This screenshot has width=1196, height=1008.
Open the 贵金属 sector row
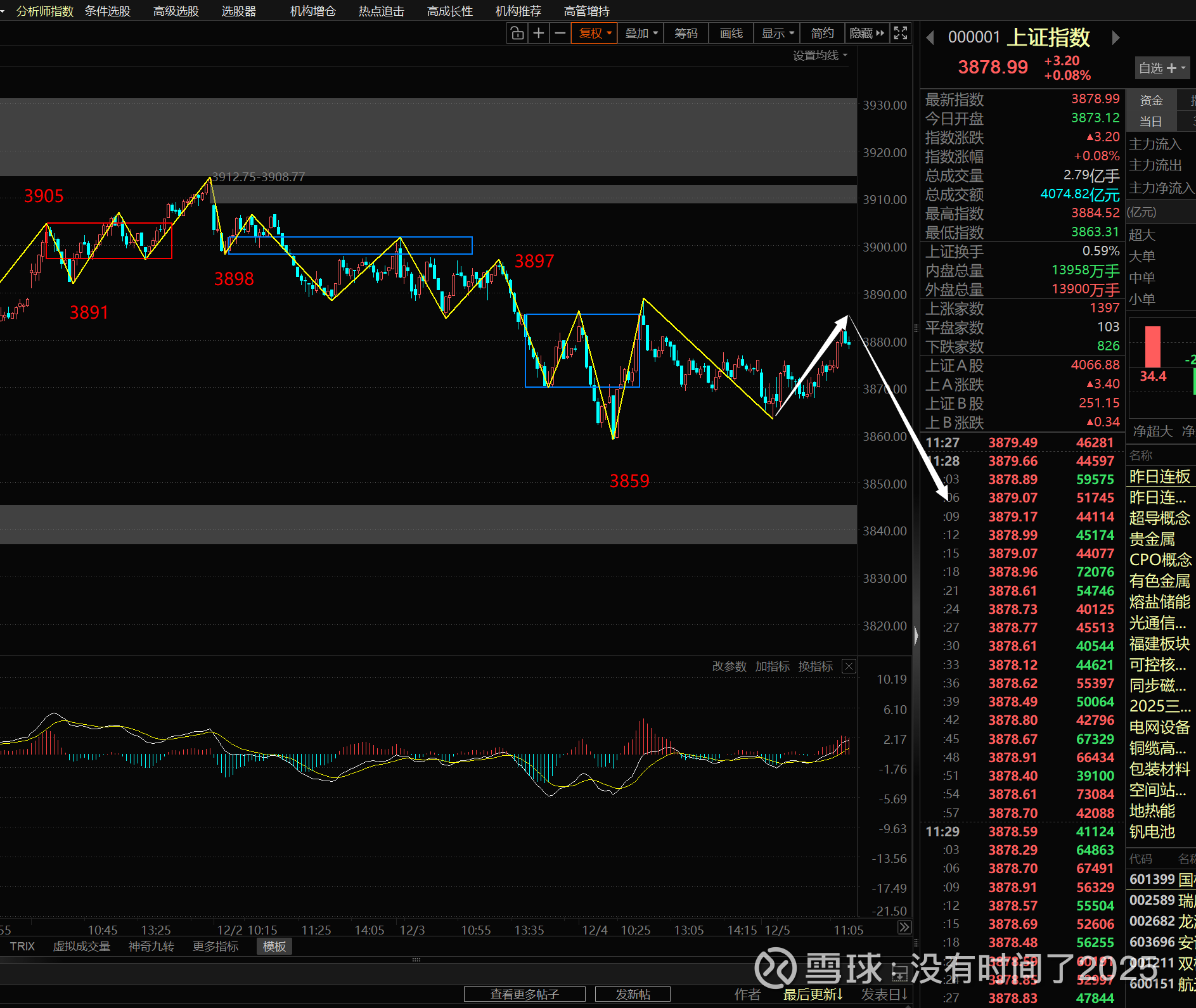(1161, 539)
